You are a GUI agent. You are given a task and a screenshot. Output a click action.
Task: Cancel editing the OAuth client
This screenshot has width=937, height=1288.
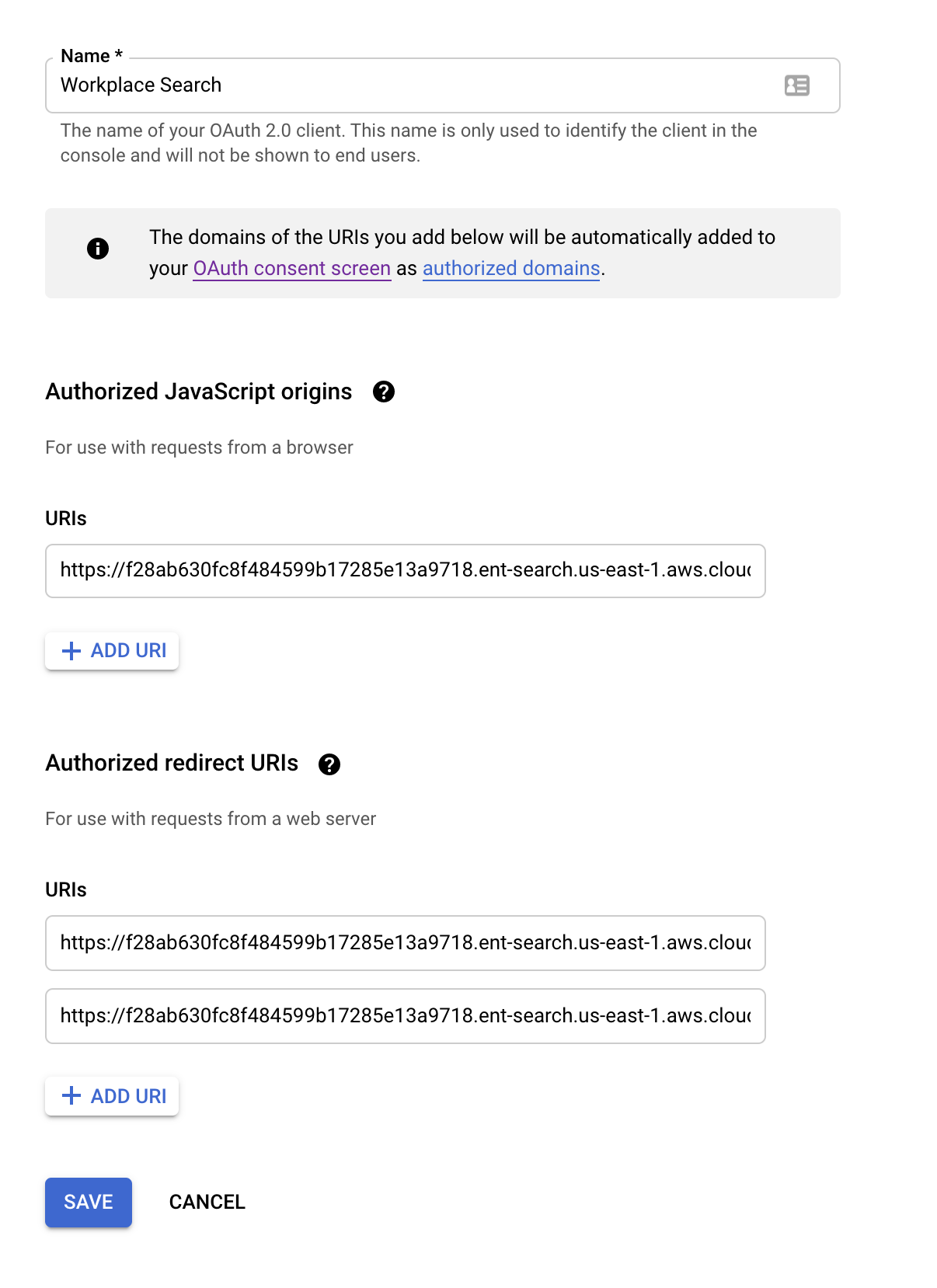207,1203
